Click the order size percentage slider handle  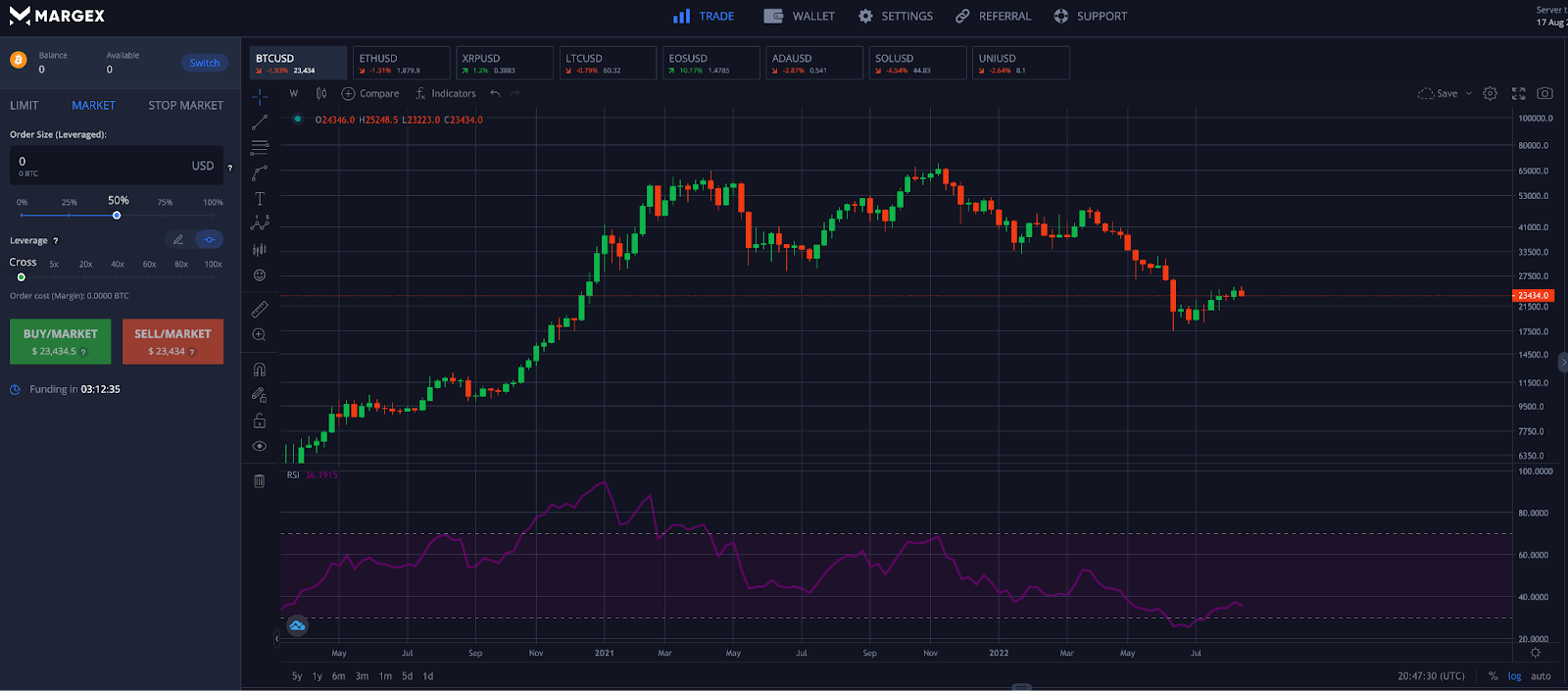coord(117,216)
